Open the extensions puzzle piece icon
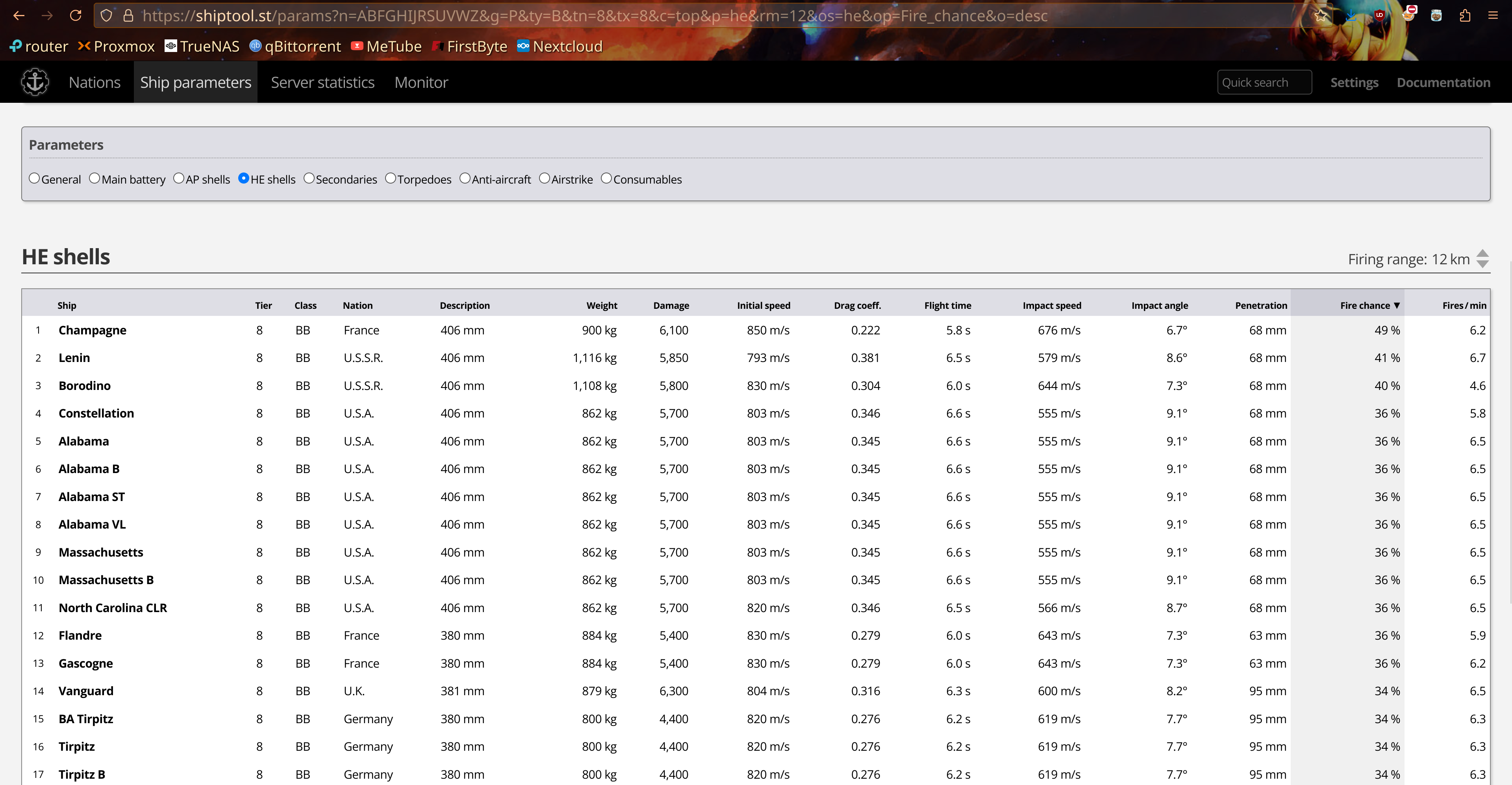This screenshot has height=785, width=1512. (x=1465, y=16)
